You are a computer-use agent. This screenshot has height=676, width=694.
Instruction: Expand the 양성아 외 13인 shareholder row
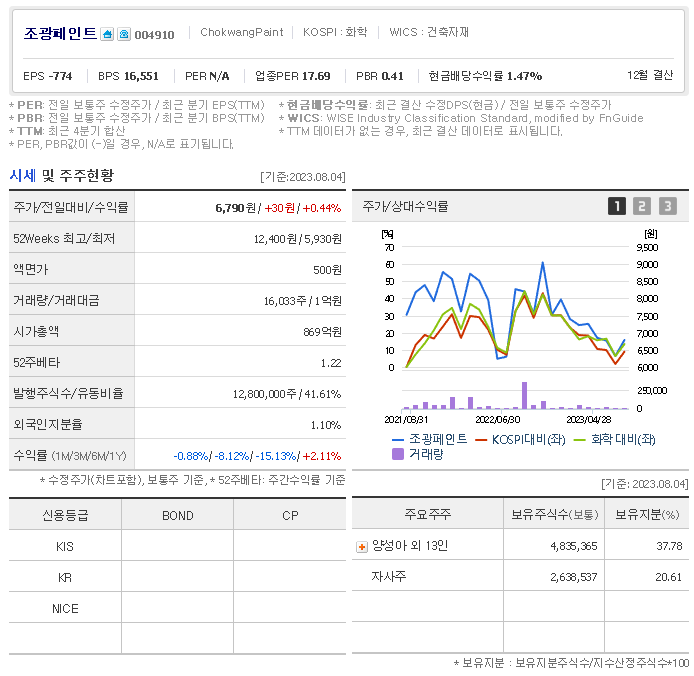click(x=362, y=547)
